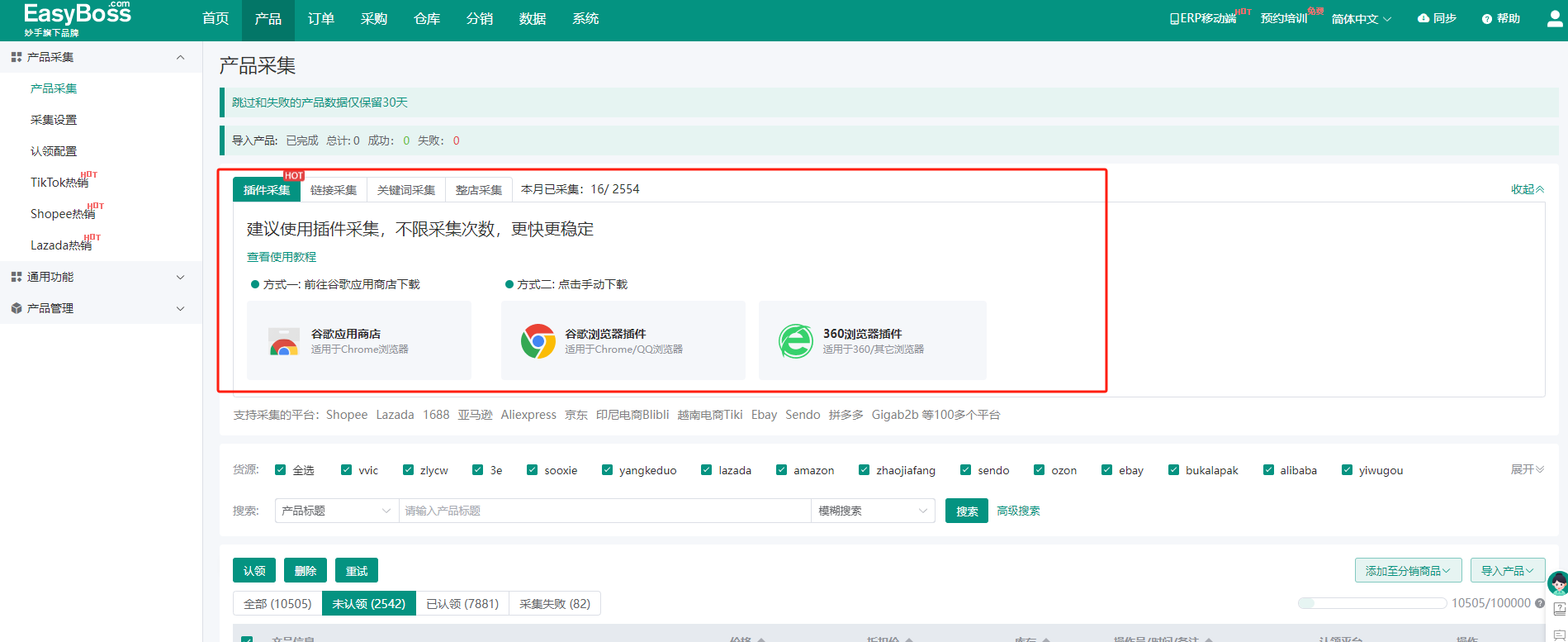Open ERP mobile app link
The image size is (1568, 642).
pos(1203,18)
